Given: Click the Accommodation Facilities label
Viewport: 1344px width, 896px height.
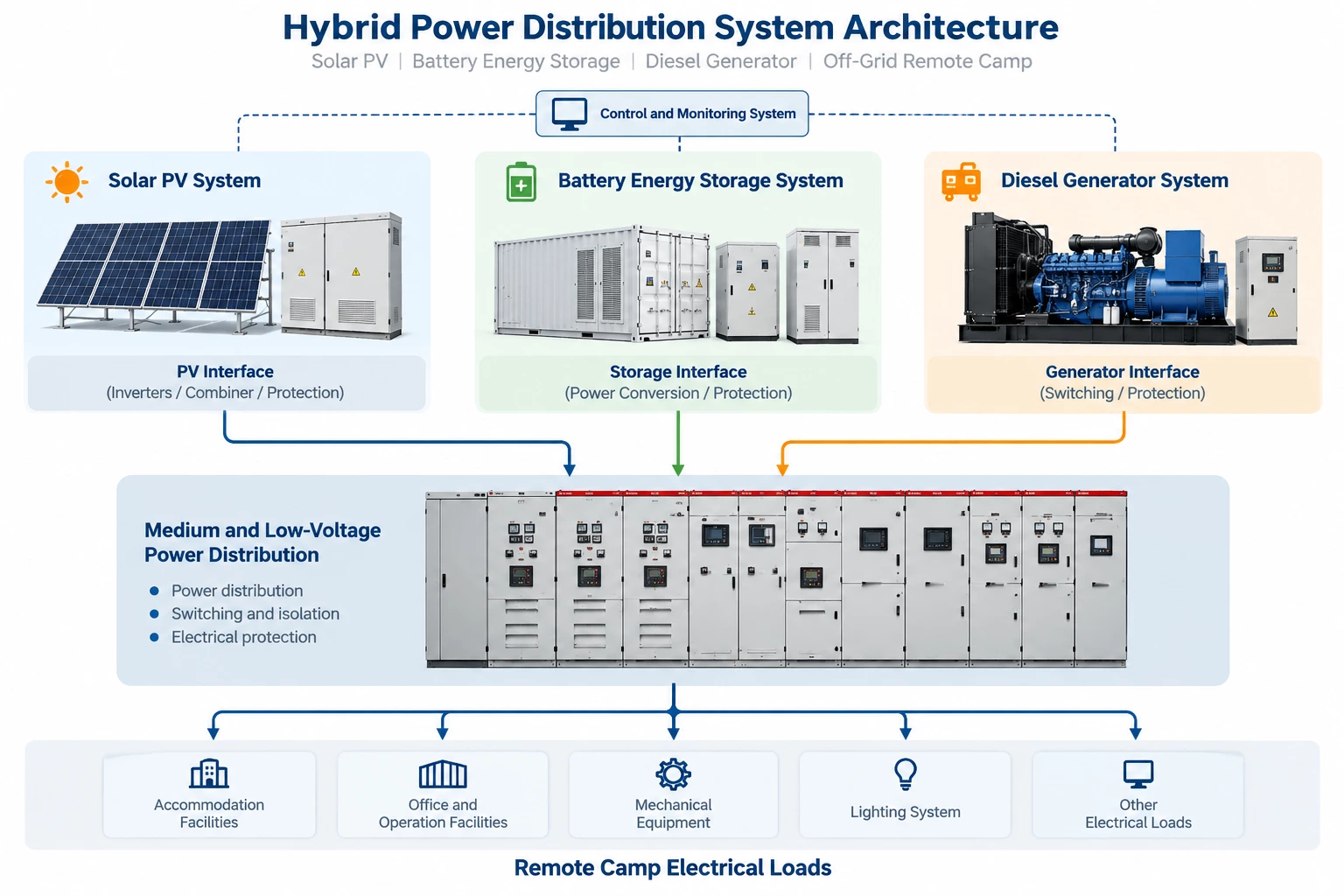Looking at the screenshot, I should (x=209, y=814).
